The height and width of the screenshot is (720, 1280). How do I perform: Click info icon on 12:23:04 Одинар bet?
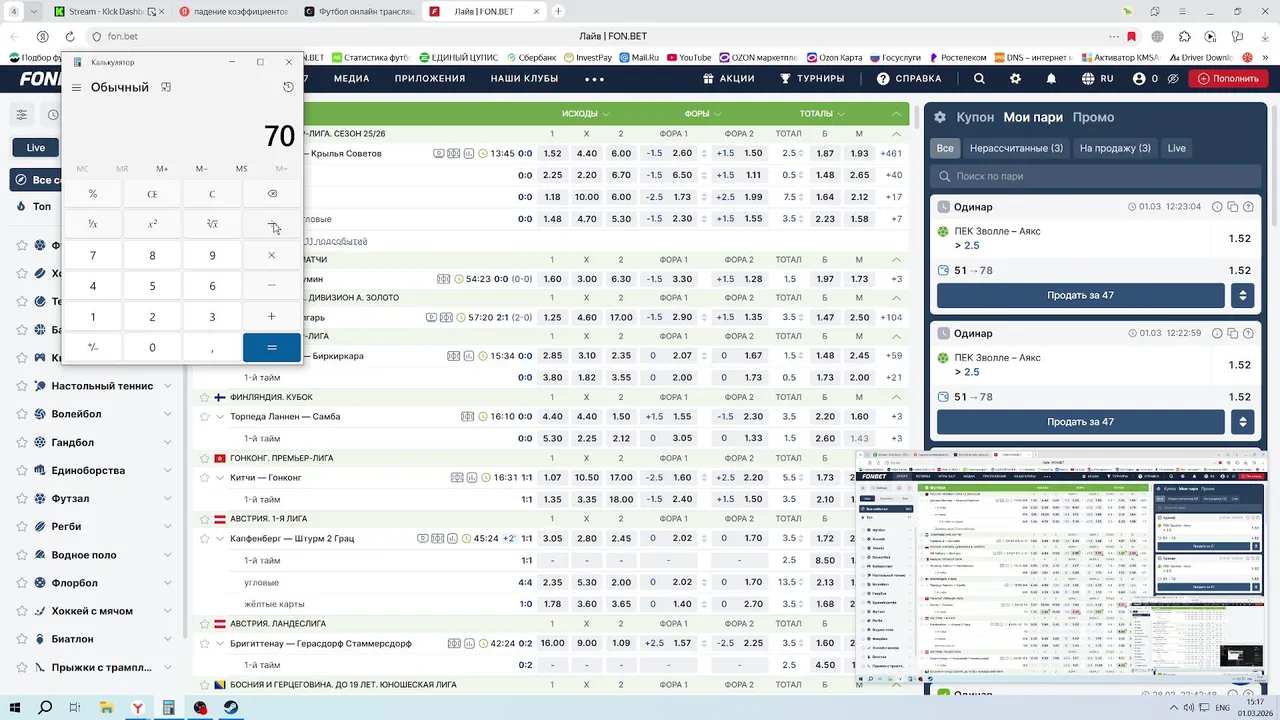(x=1217, y=207)
